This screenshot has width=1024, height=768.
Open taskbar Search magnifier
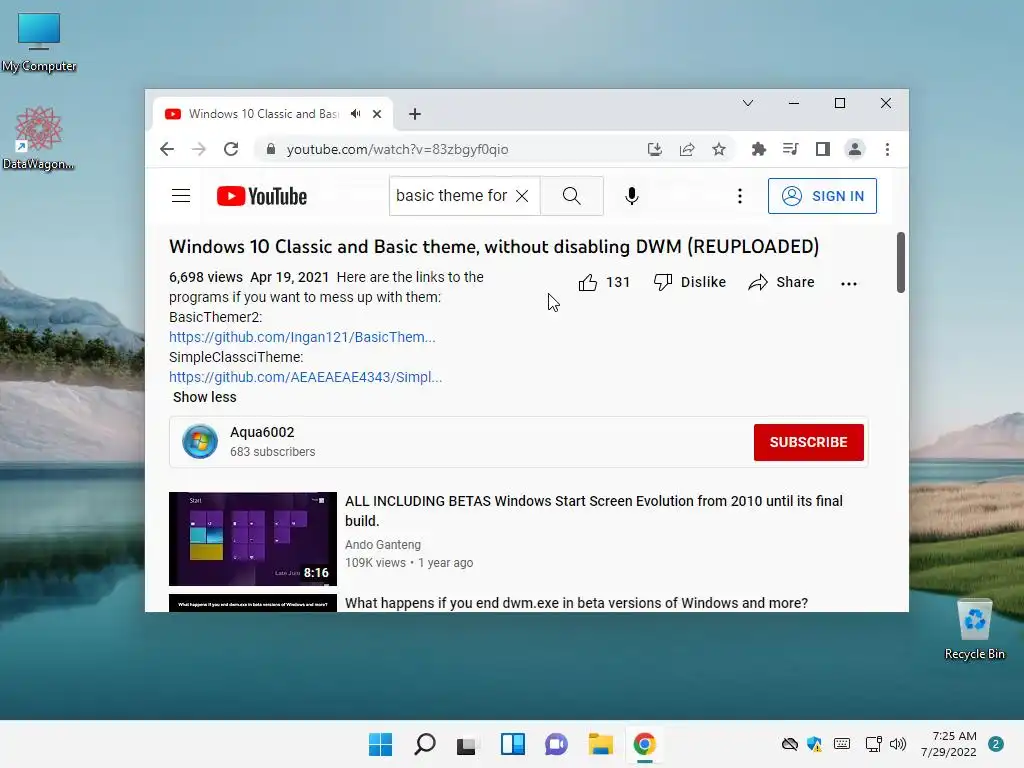point(424,744)
